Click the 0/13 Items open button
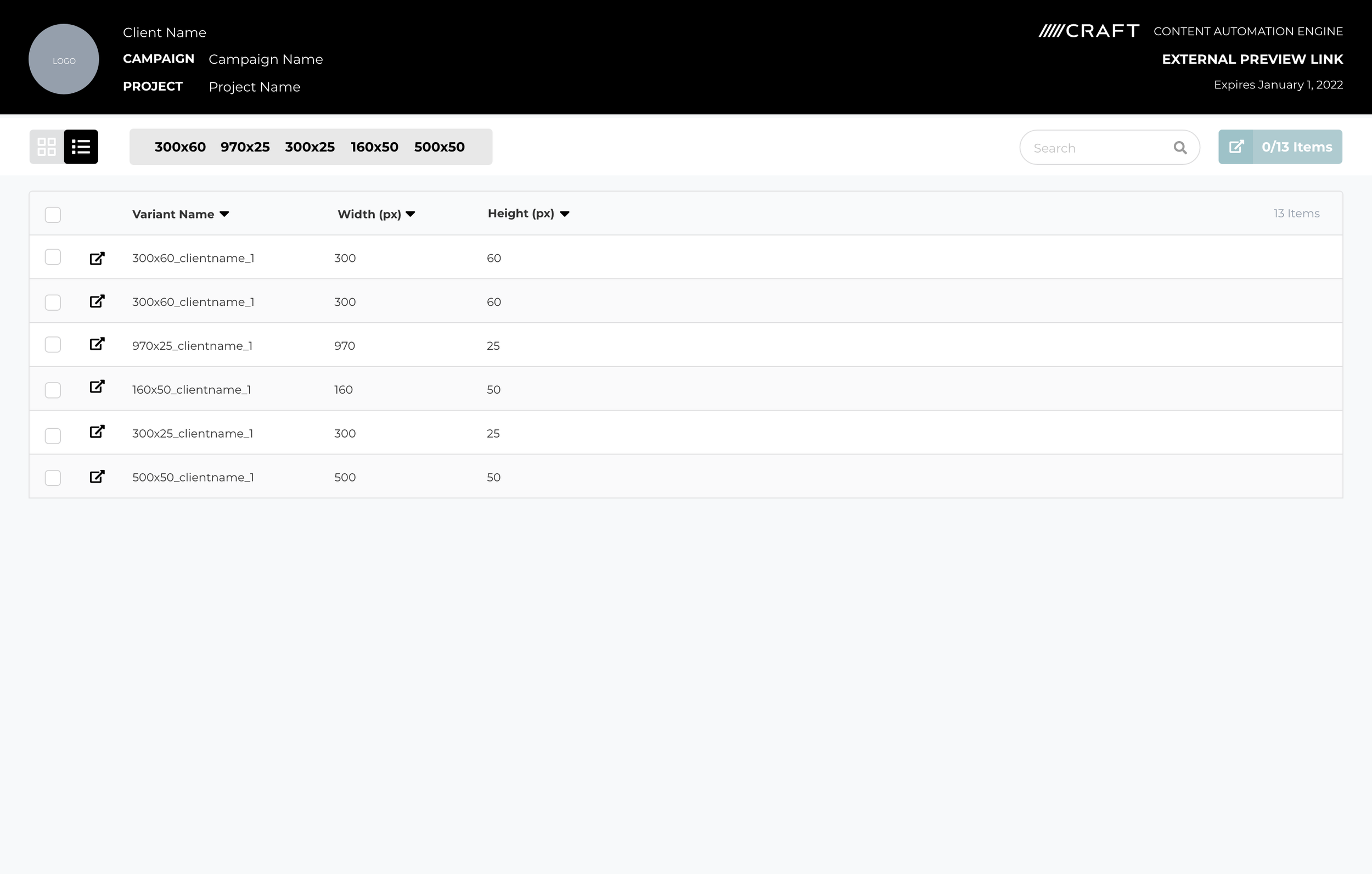 [x=1280, y=147]
